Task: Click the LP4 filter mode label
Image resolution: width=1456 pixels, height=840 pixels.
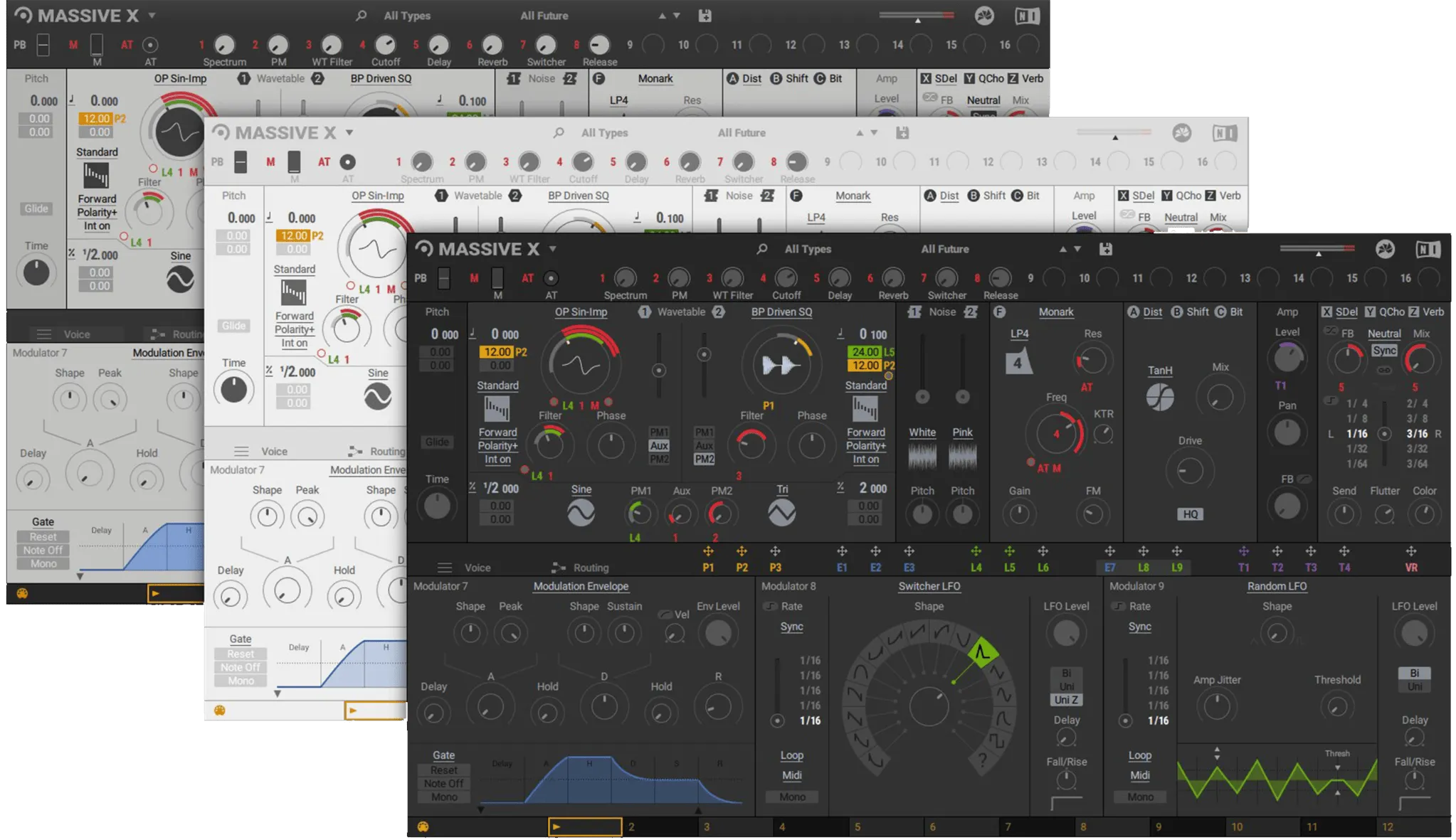Action: pos(1019,333)
